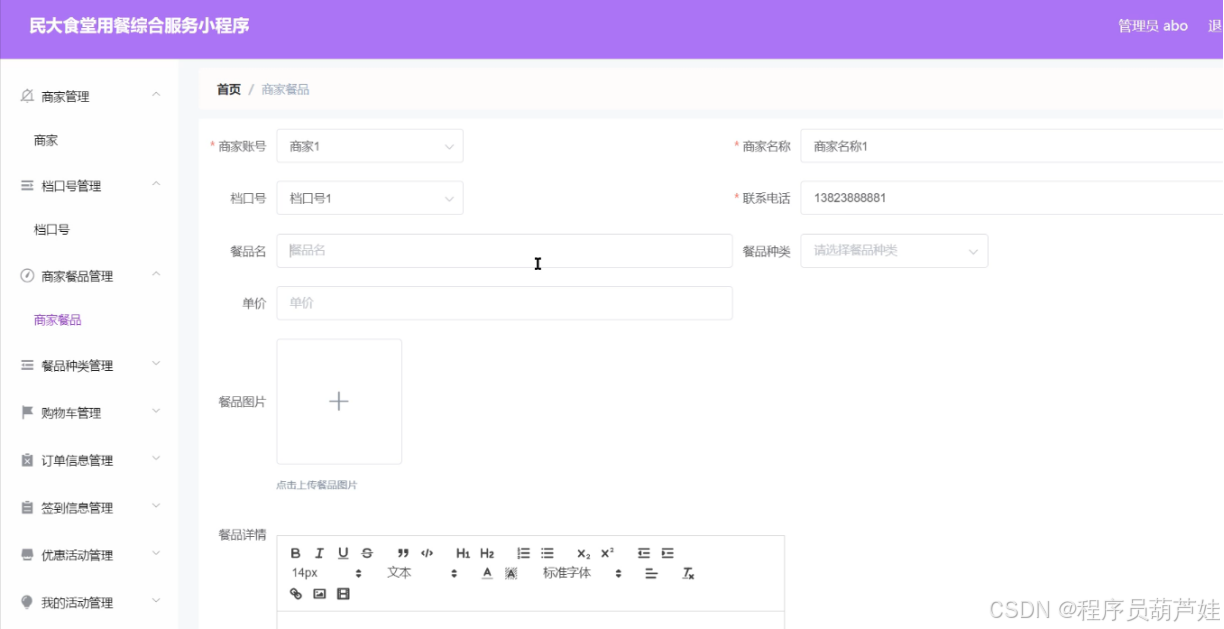
Task: Click into the 餐品名 input field
Action: pos(505,251)
